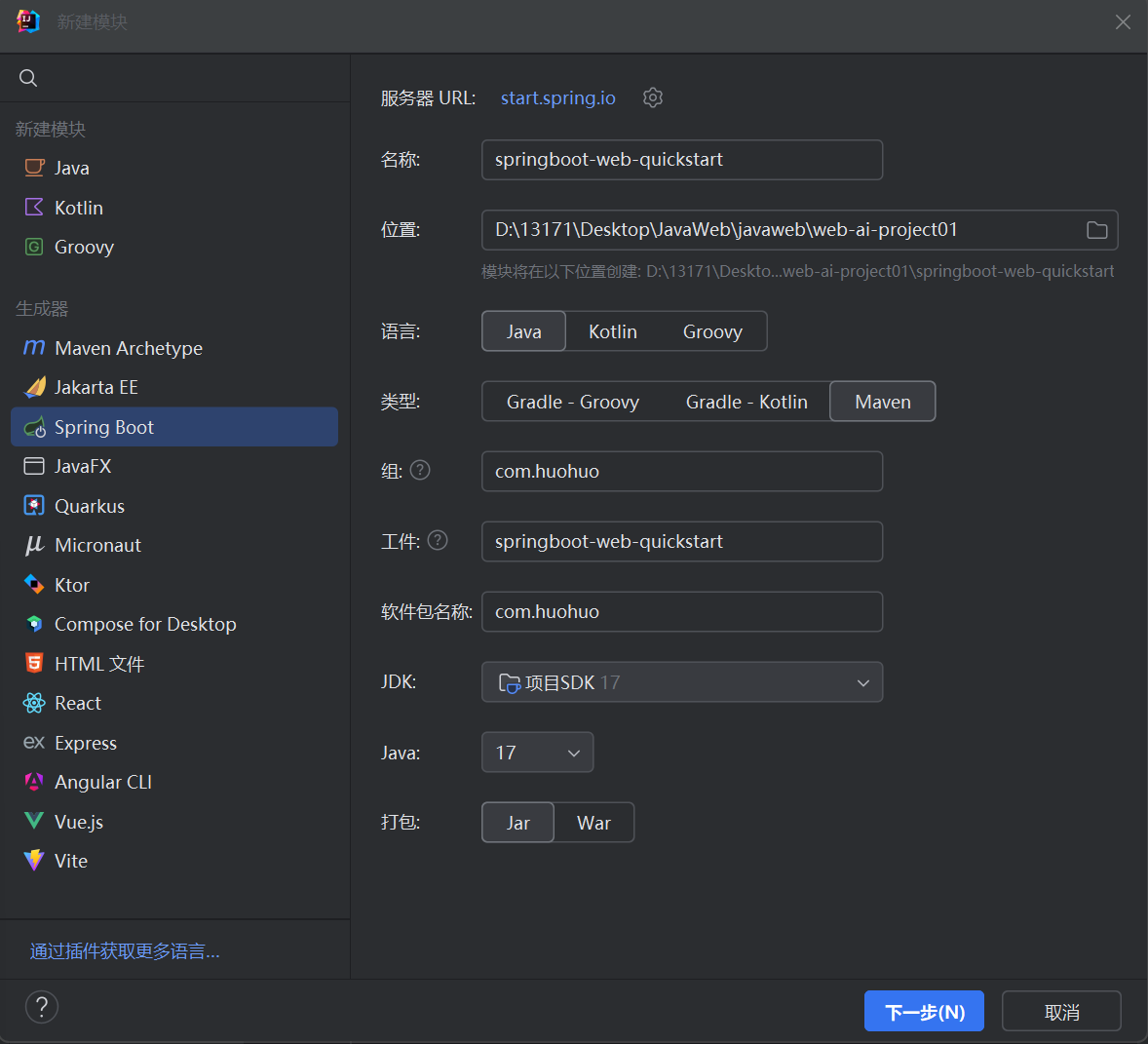Open 通过插件获取更多语言 link

coord(125,950)
